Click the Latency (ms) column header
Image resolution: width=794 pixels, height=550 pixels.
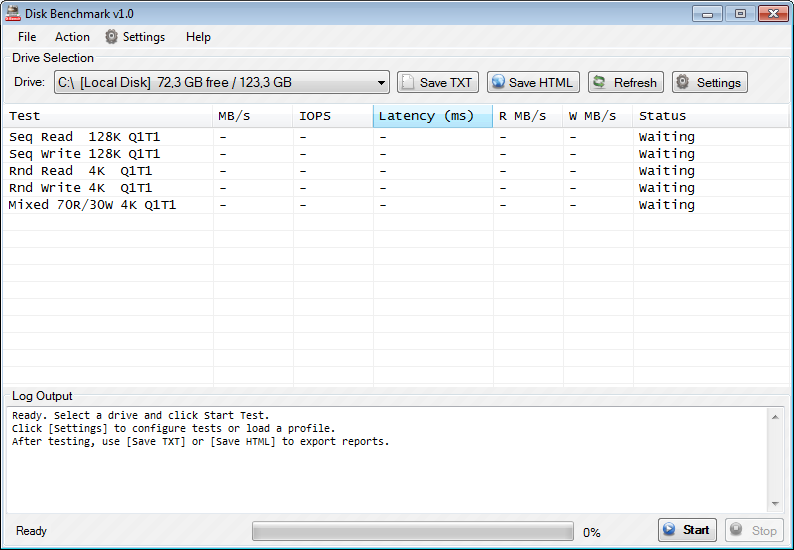click(x=433, y=116)
